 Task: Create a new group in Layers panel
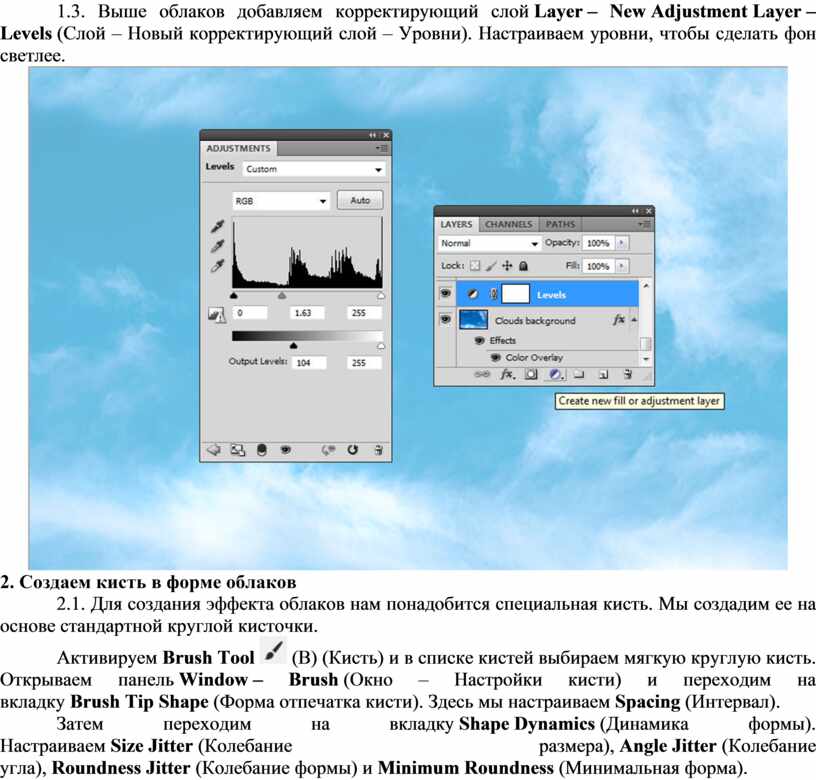click(579, 374)
